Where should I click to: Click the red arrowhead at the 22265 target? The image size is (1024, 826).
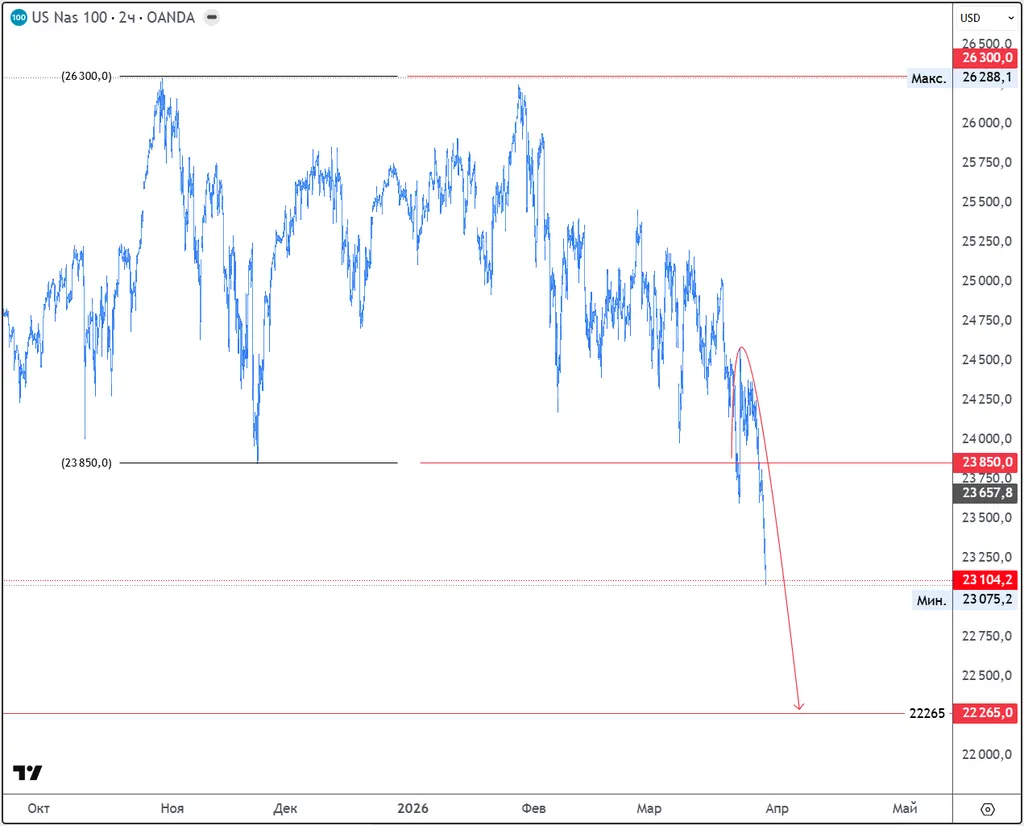798,707
